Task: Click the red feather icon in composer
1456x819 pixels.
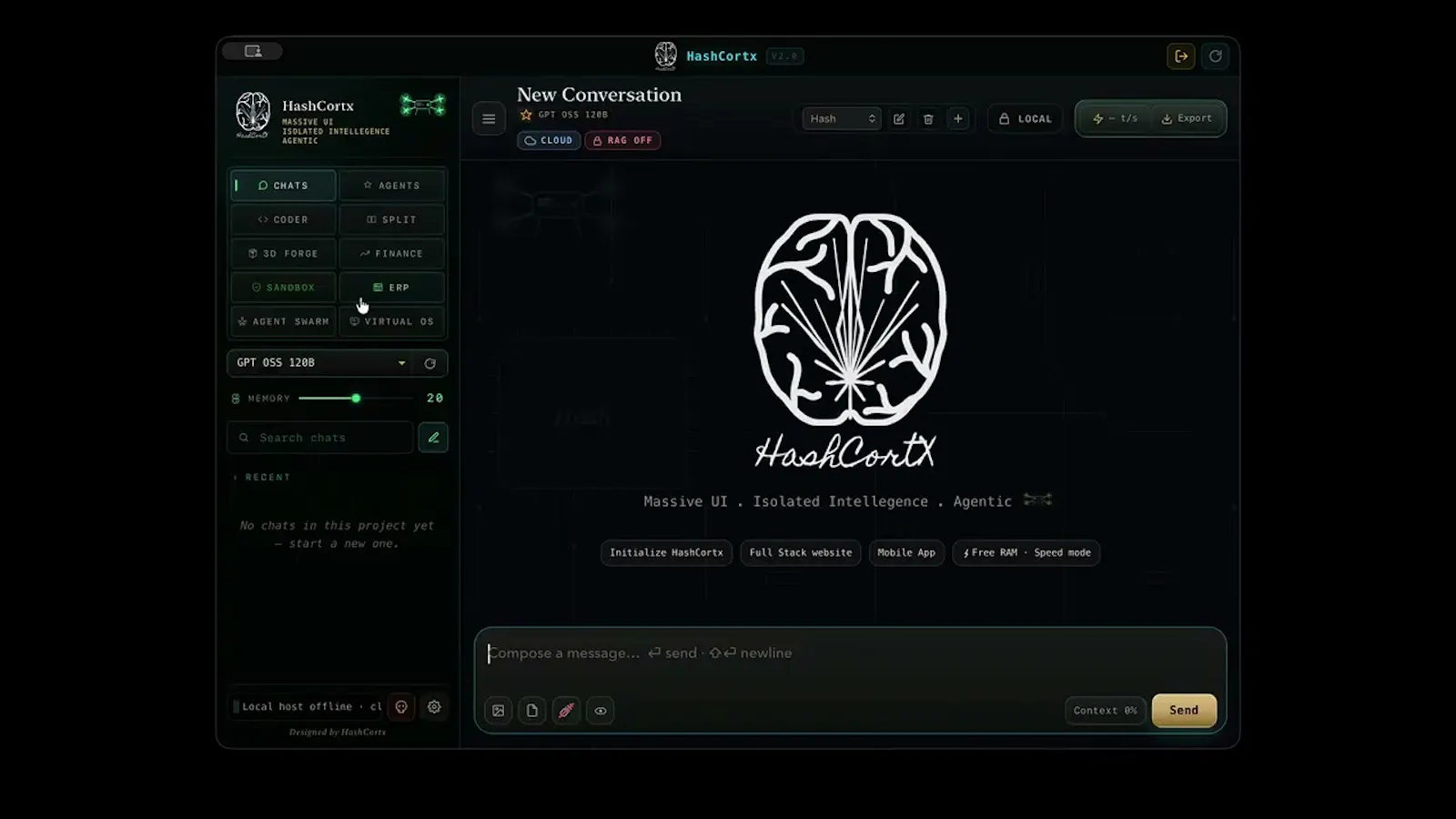Action: [566, 711]
